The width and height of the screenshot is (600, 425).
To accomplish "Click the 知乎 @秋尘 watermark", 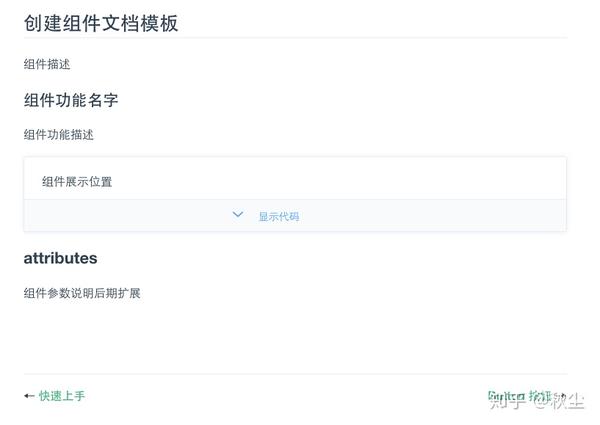I will 536,401.
